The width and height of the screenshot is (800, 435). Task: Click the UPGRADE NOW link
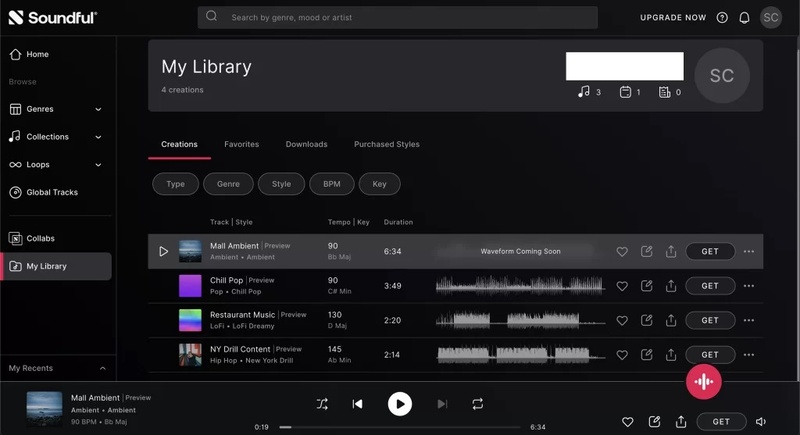coord(673,17)
